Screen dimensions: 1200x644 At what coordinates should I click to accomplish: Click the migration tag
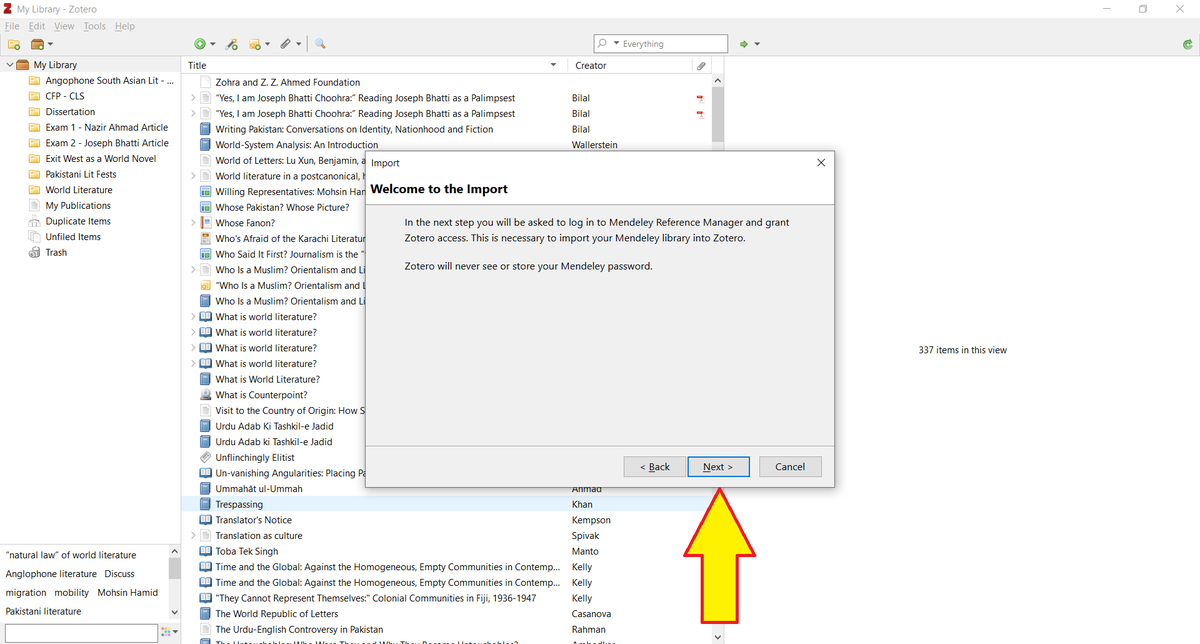[x=25, y=592]
